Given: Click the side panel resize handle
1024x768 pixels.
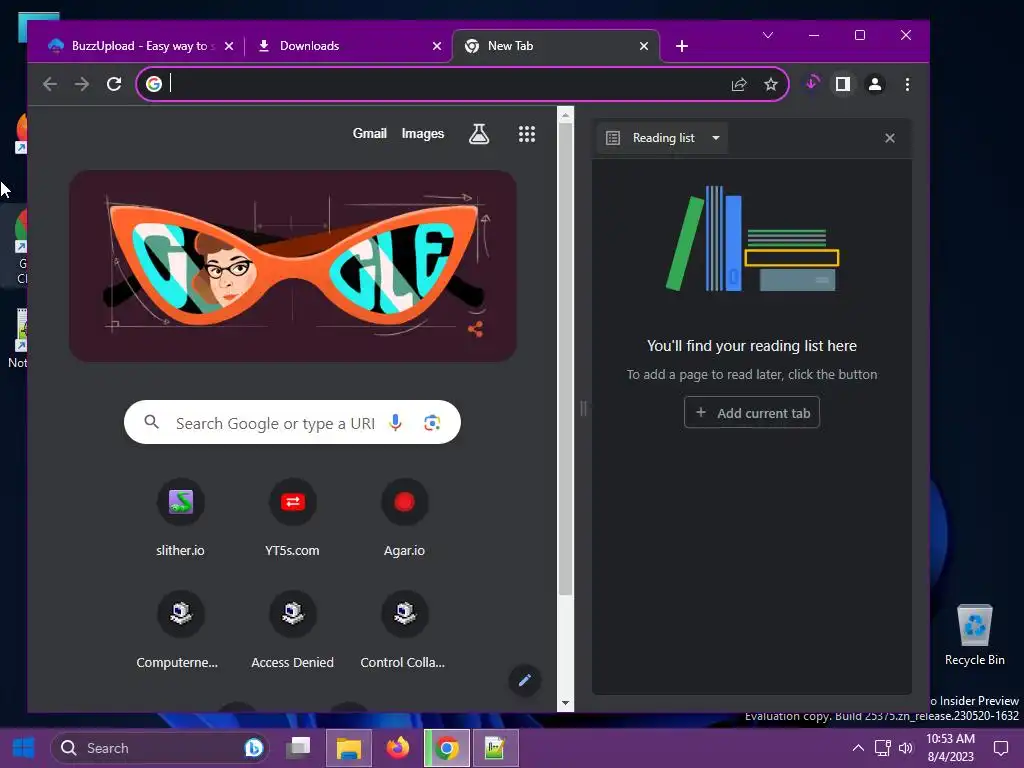Looking at the screenshot, I should 583,409.
